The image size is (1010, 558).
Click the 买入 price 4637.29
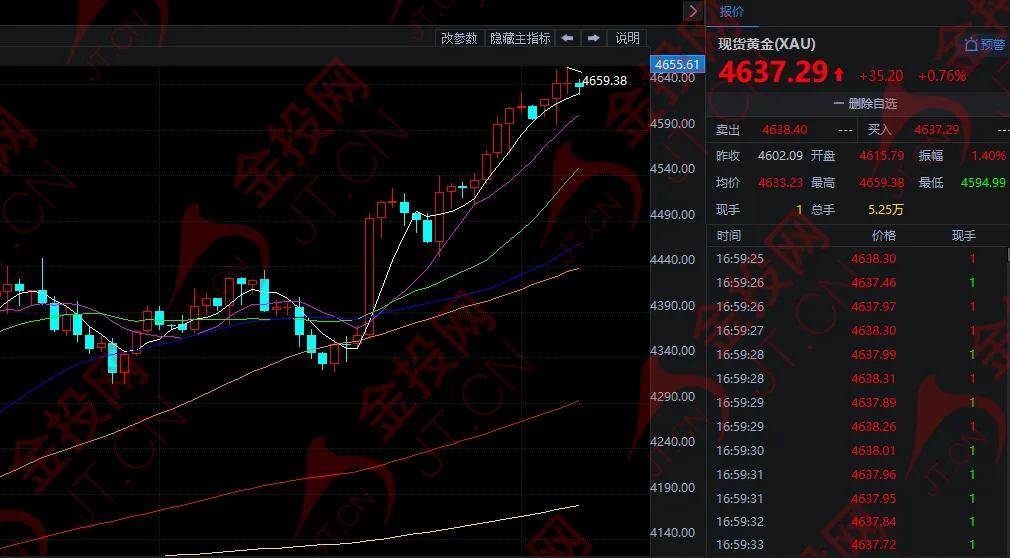pyautogui.click(x=936, y=130)
